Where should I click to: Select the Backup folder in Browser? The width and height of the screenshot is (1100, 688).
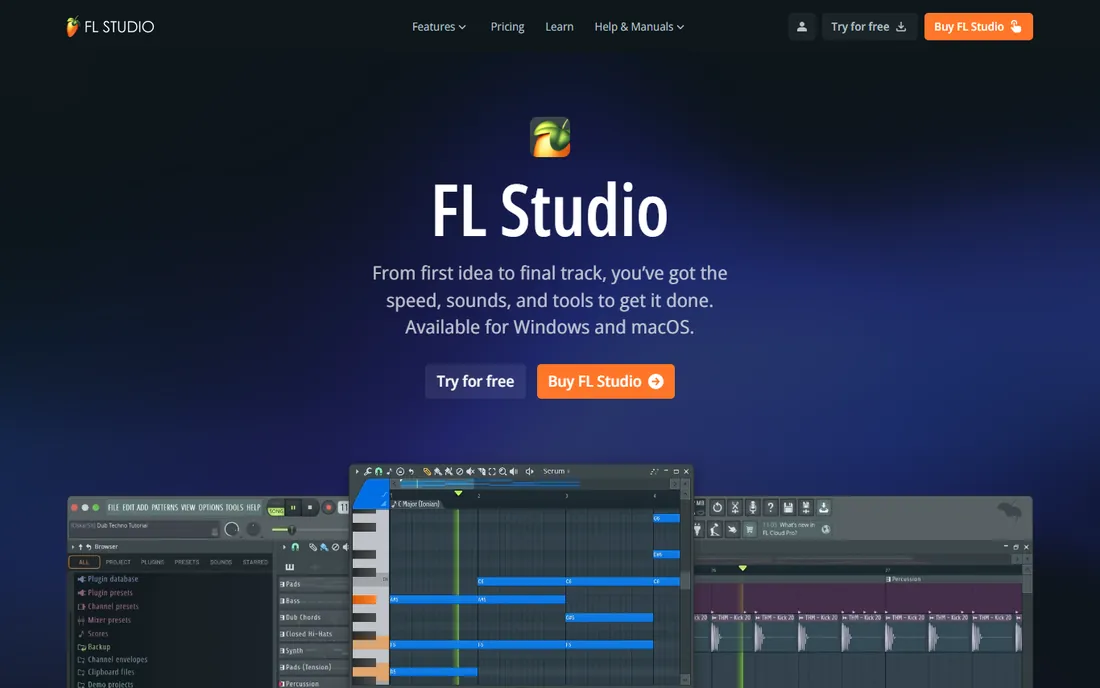click(x=93, y=647)
